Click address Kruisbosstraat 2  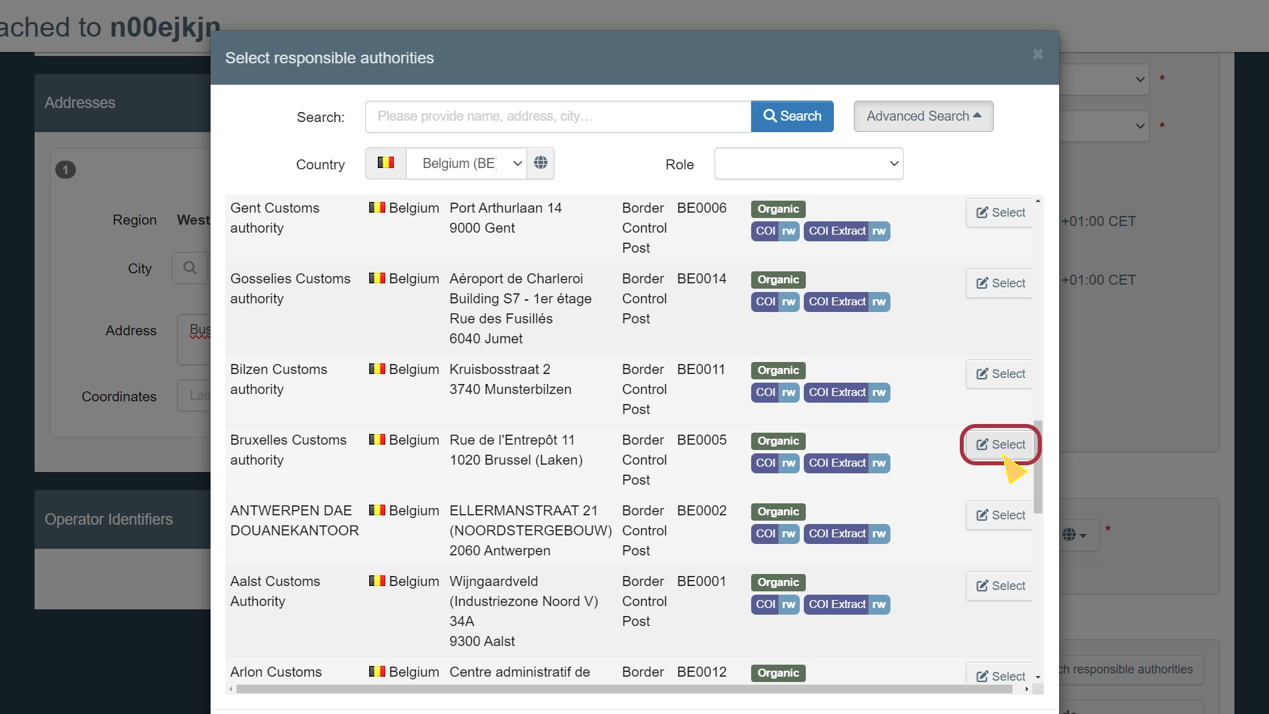(x=500, y=369)
